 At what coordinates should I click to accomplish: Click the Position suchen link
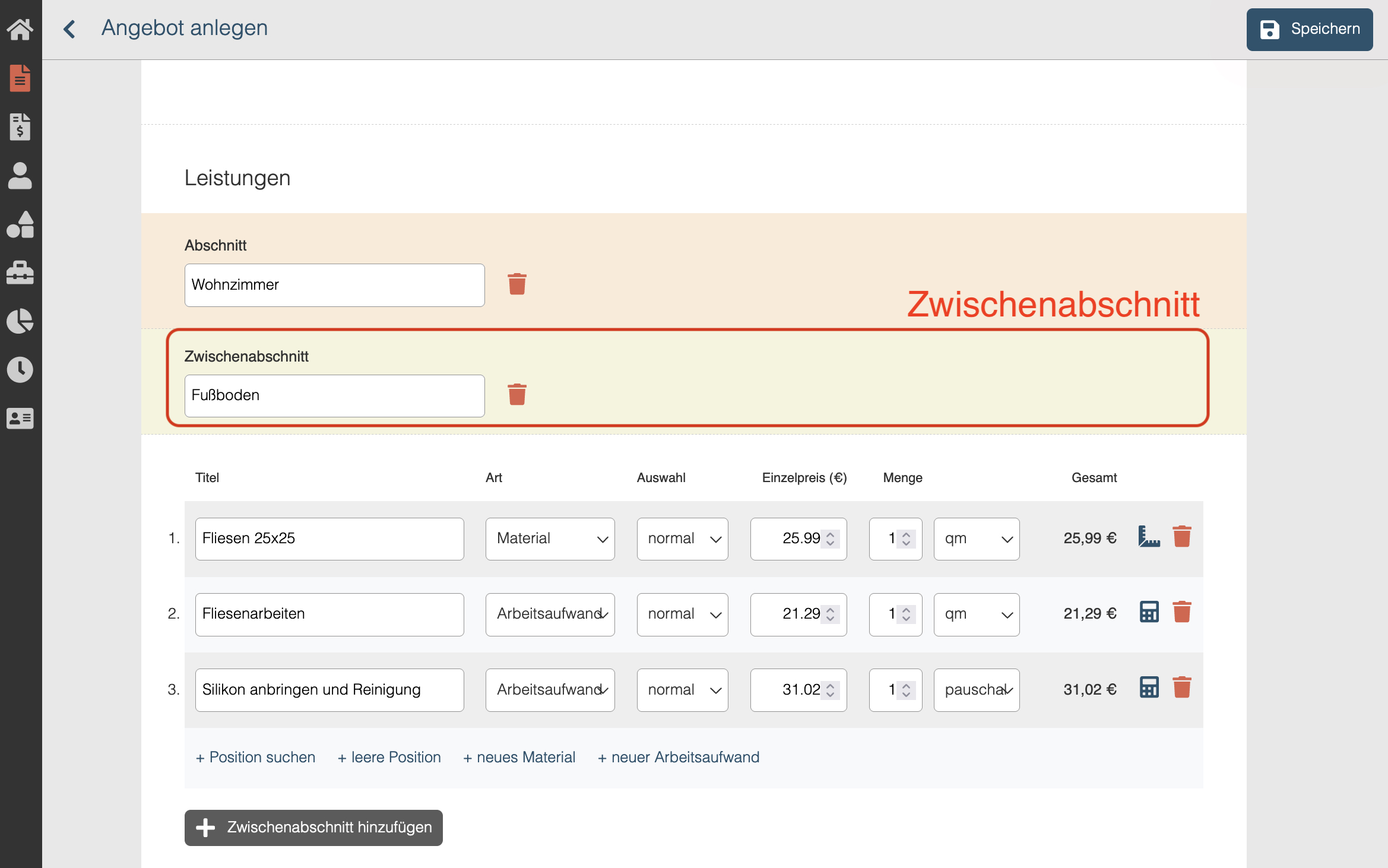click(x=255, y=757)
